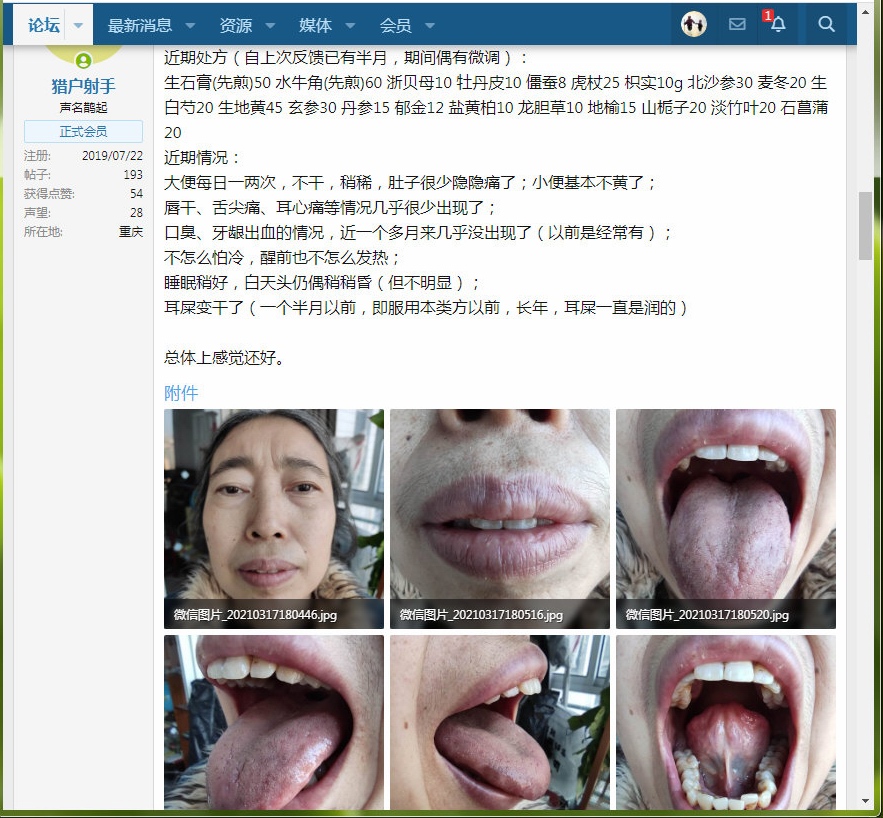Open the 最新消息 menu item
Viewport: 883px width, 818px height.
[139, 25]
